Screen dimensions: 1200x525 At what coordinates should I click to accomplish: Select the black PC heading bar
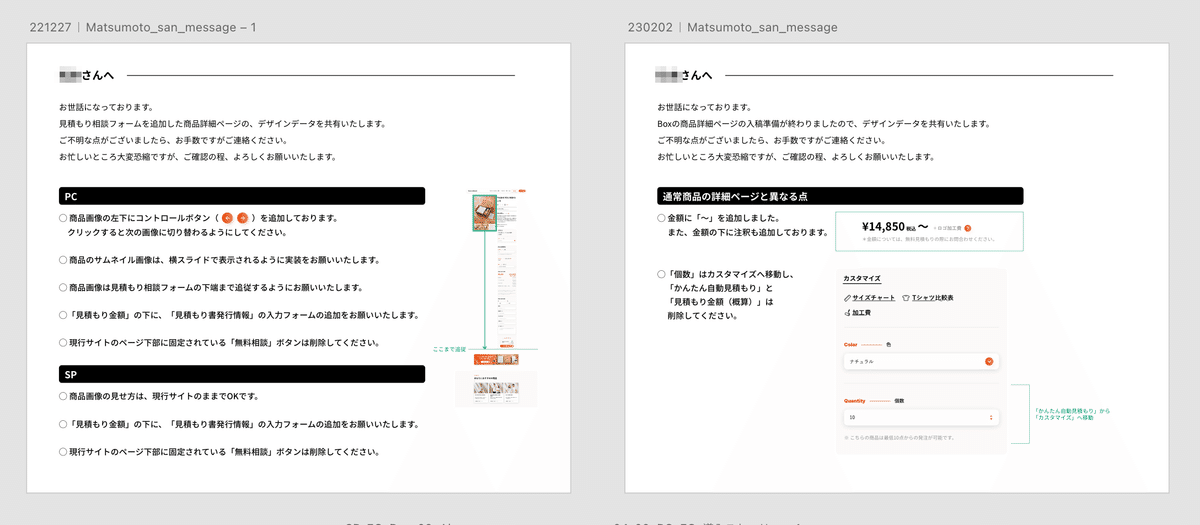(242, 196)
